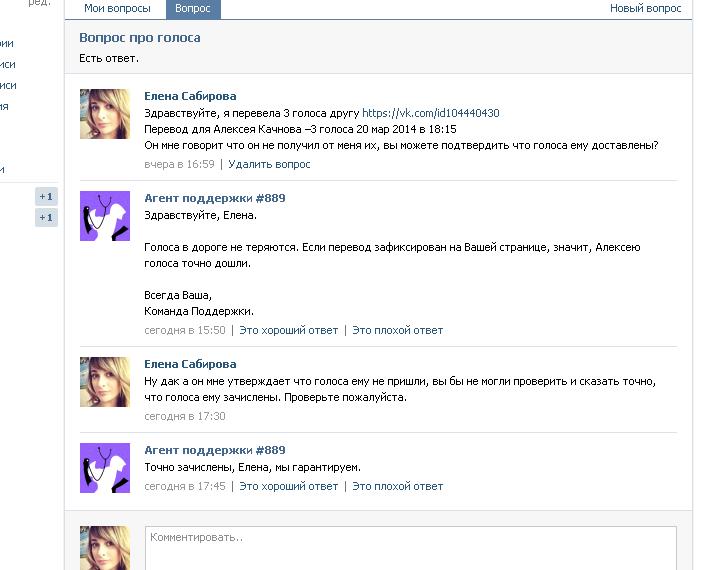Mark the 17:45 reply as Это хороший ответ
728x570 pixels.
[x=289, y=486]
